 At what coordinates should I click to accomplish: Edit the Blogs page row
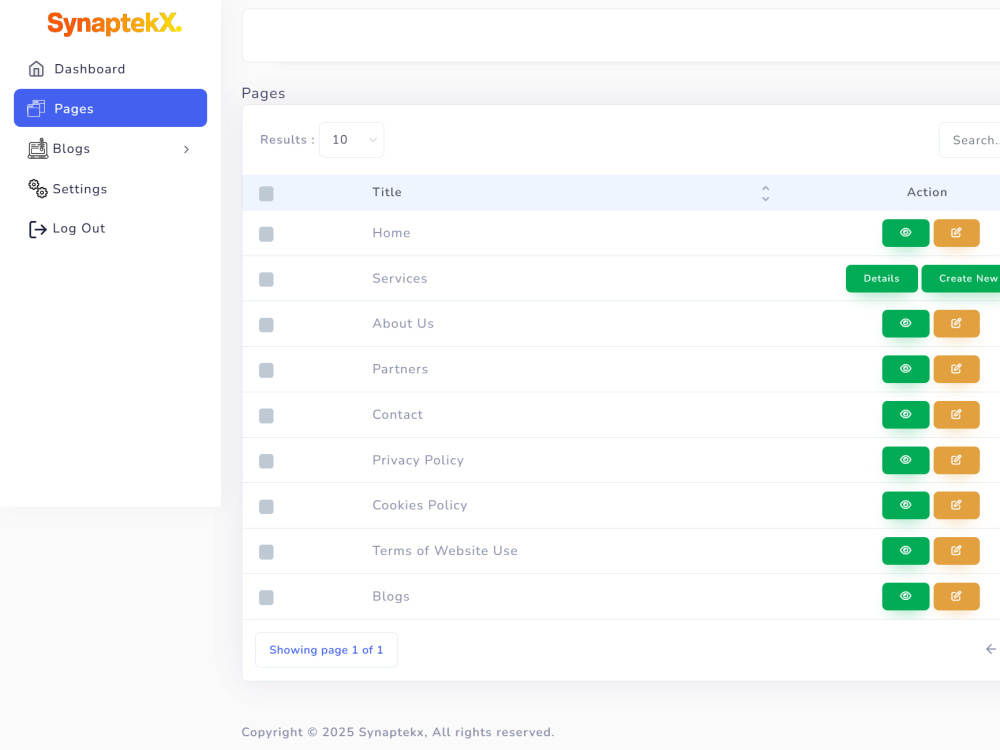click(956, 596)
